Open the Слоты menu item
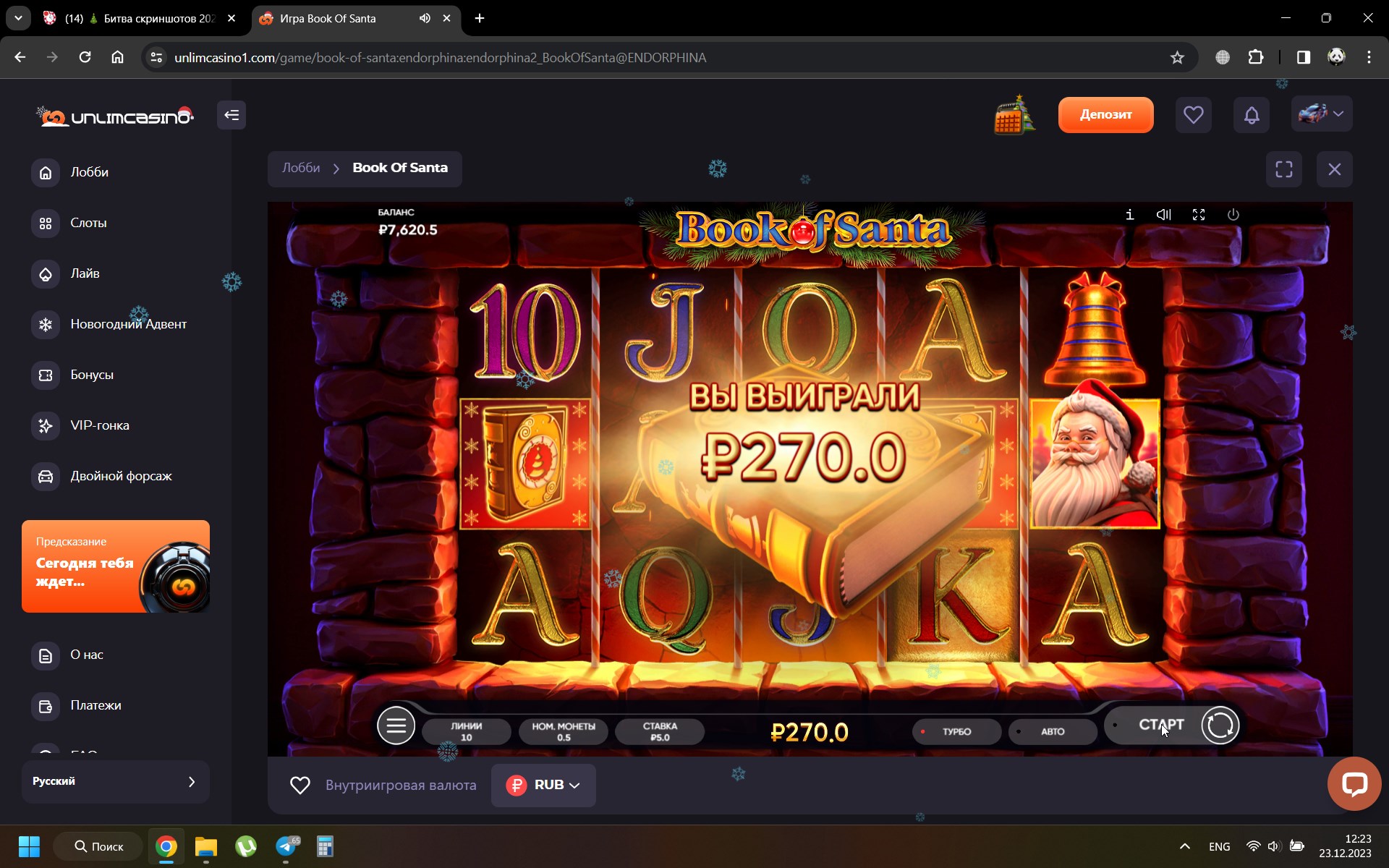Image resolution: width=1389 pixels, height=868 pixels. click(88, 223)
